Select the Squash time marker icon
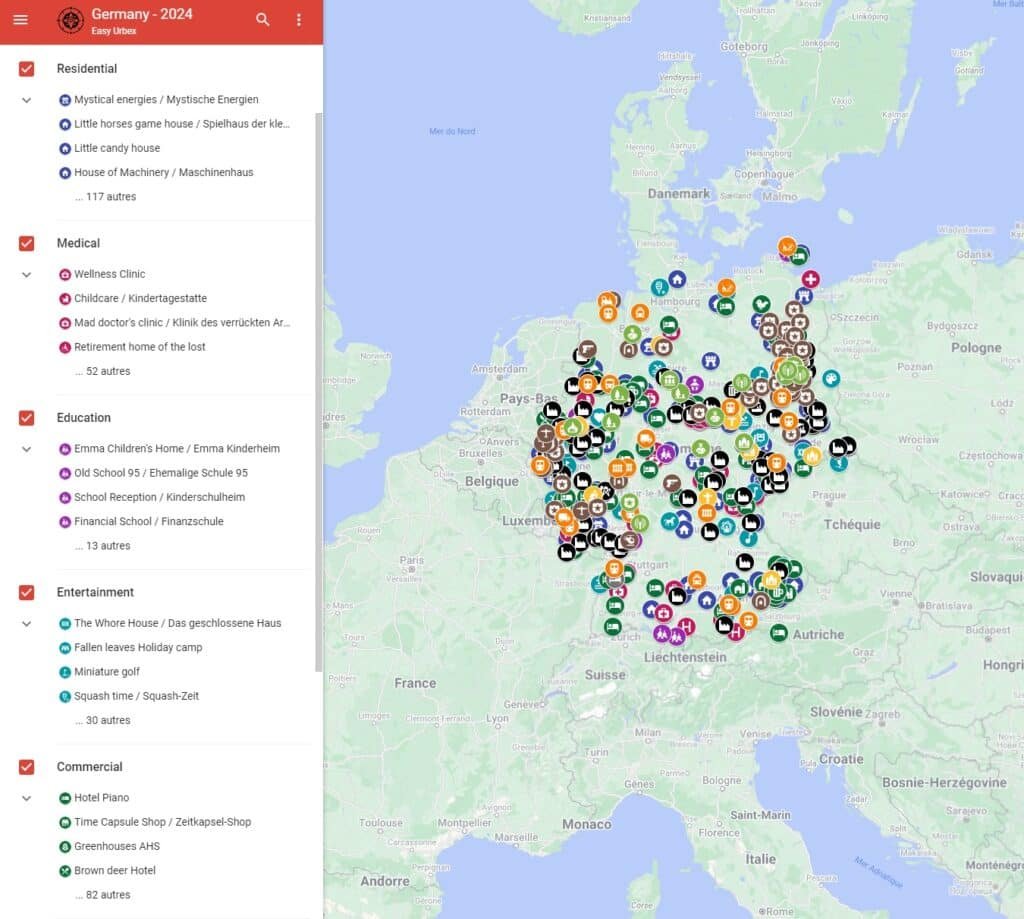This screenshot has height=919, width=1024. (x=65, y=696)
